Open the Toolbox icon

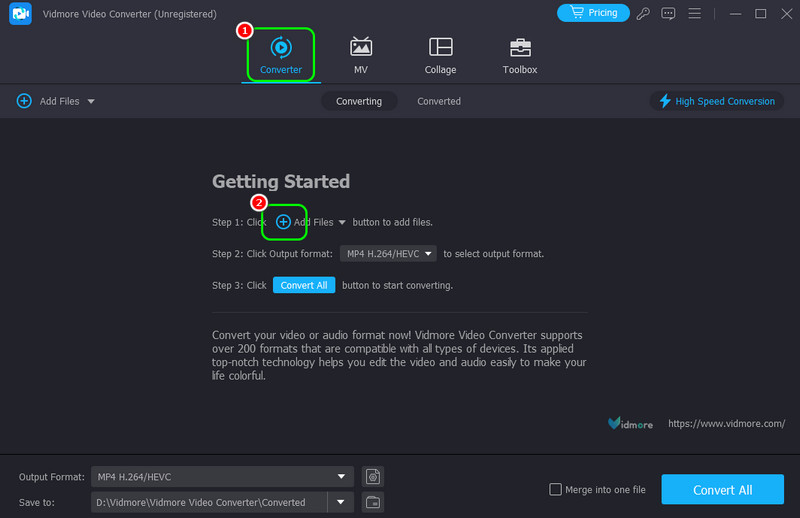click(x=519, y=55)
